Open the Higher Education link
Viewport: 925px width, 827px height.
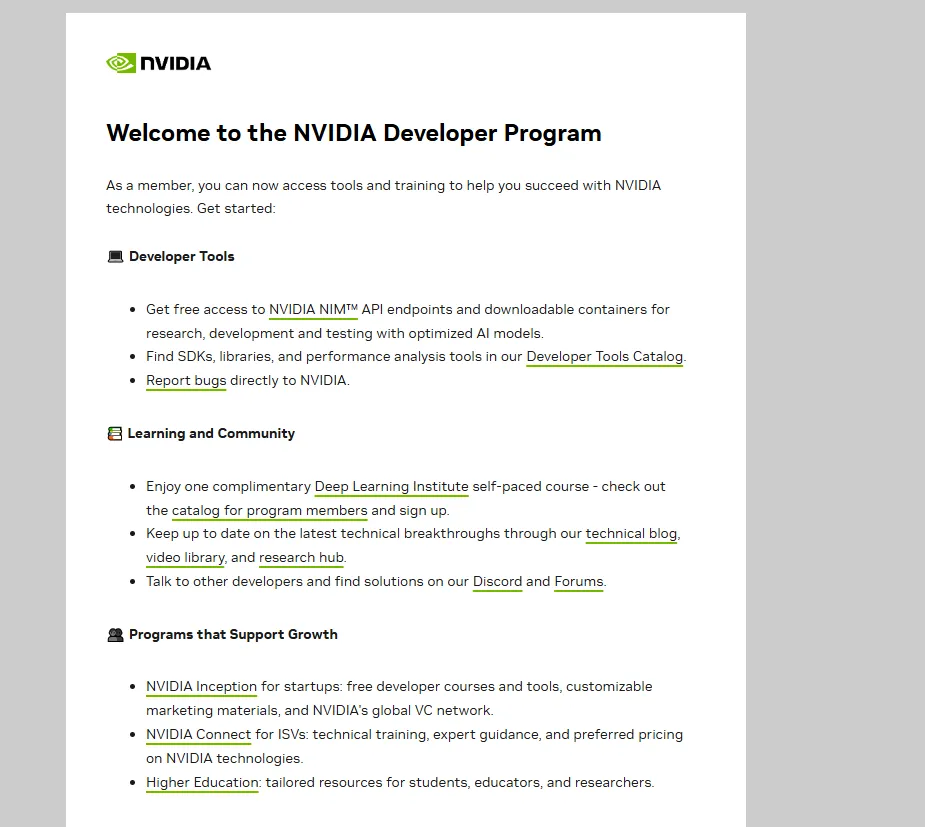coord(202,783)
